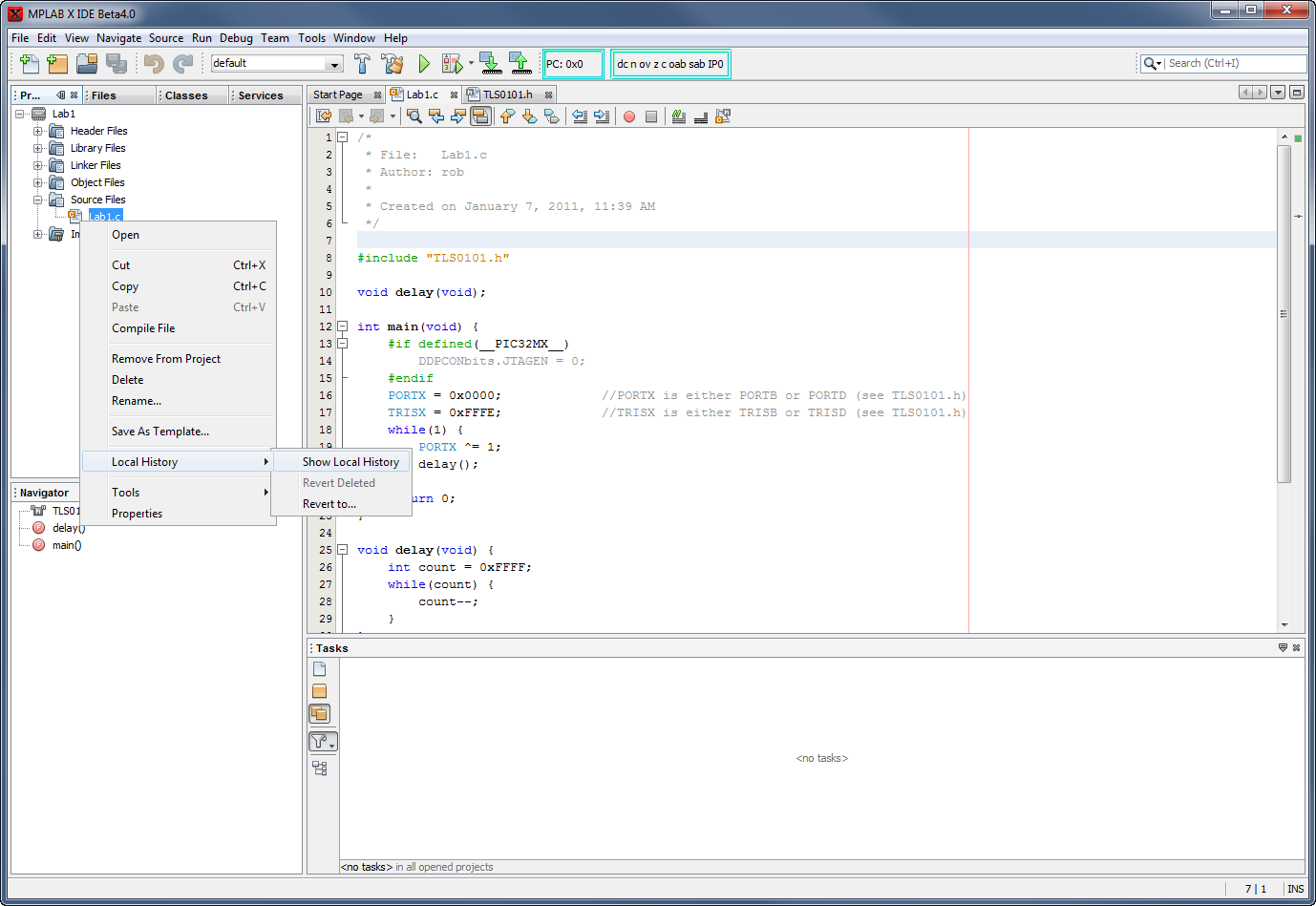Start macro recording with red circle icon
This screenshot has height=906, width=1316.
tap(629, 116)
